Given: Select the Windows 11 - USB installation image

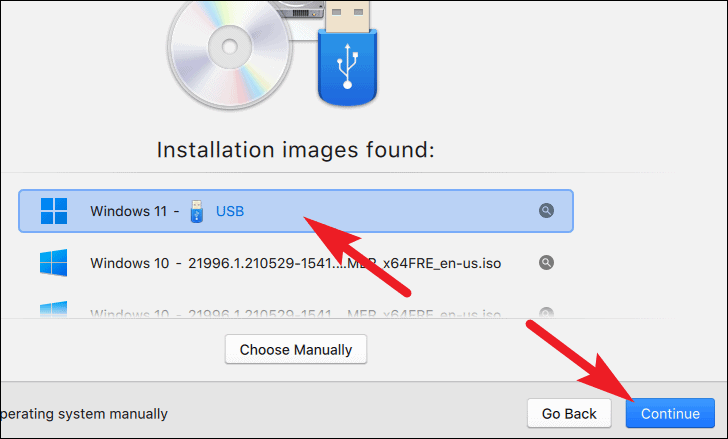Looking at the screenshot, I should click(x=296, y=211).
